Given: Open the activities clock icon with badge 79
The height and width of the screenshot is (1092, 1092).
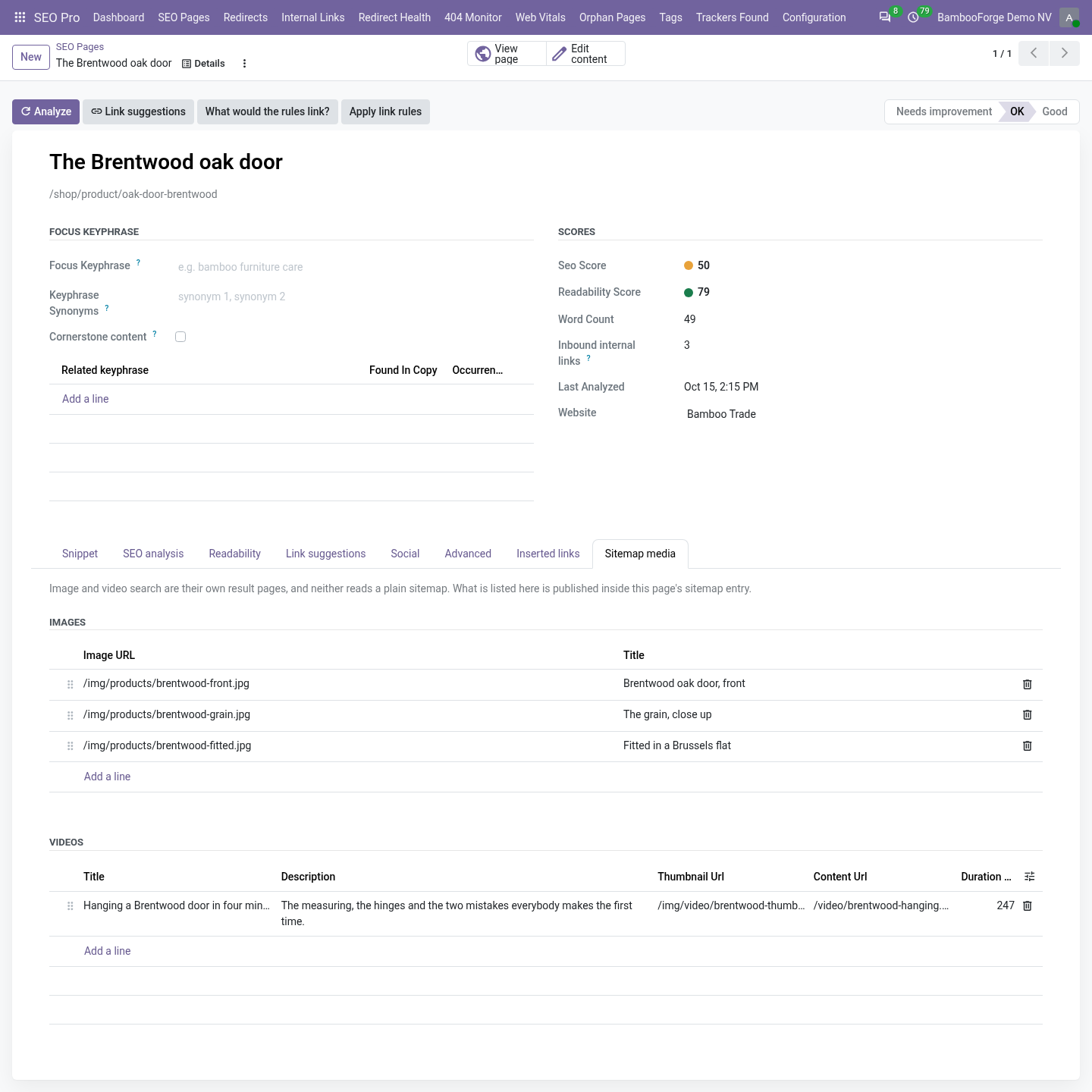Looking at the screenshot, I should click(914, 17).
